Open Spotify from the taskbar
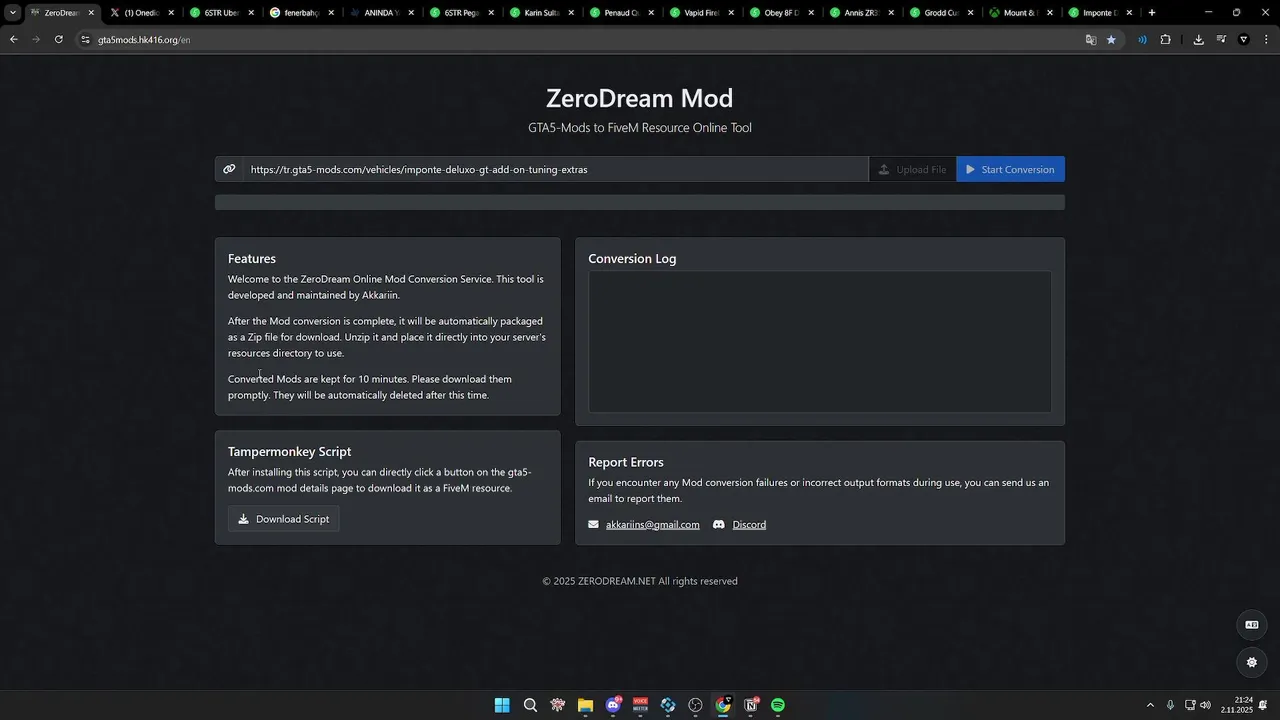Screen dimensions: 1280x720 point(778,705)
